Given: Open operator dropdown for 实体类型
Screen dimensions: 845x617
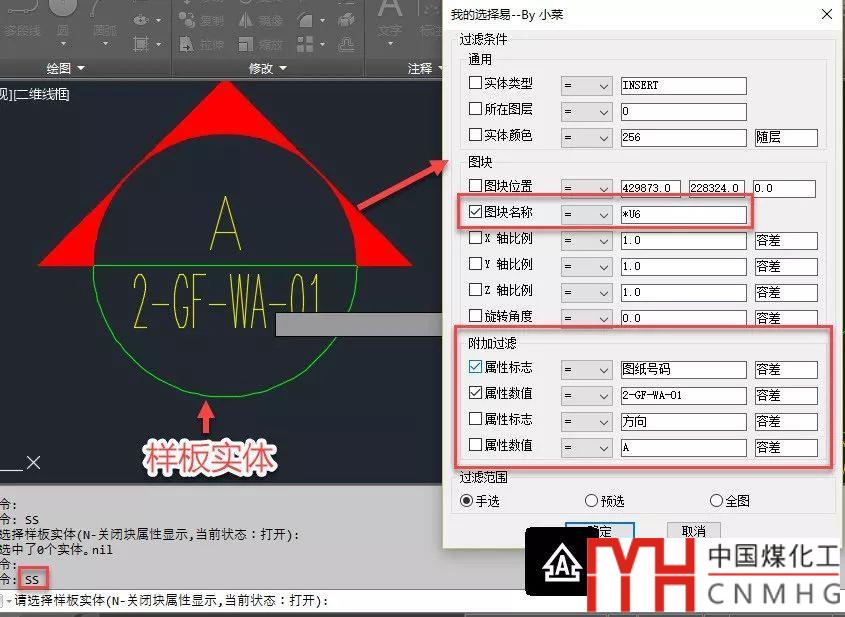Looking at the screenshot, I should coord(586,86).
